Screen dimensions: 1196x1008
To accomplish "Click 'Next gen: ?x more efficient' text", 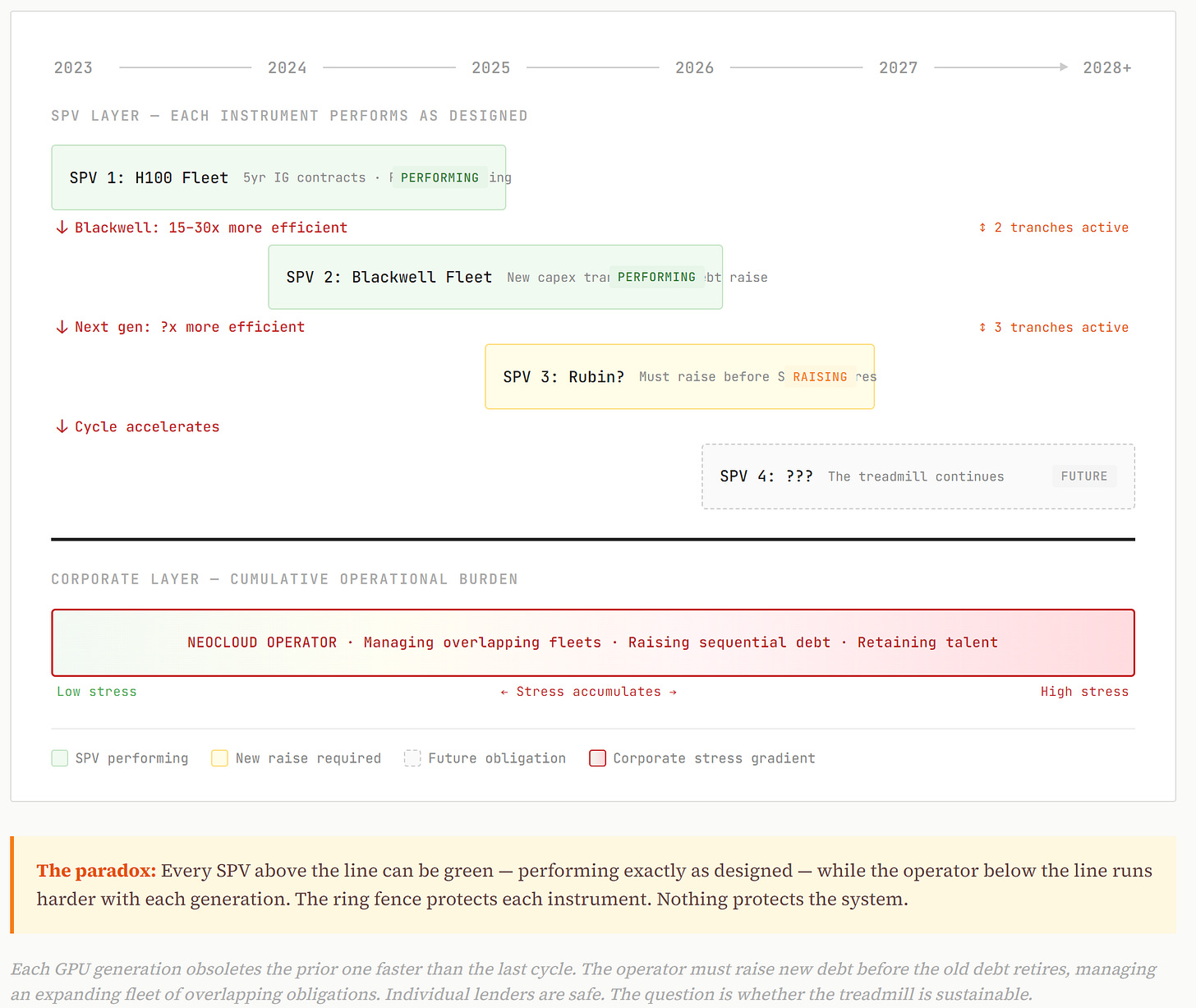I will 190,327.
